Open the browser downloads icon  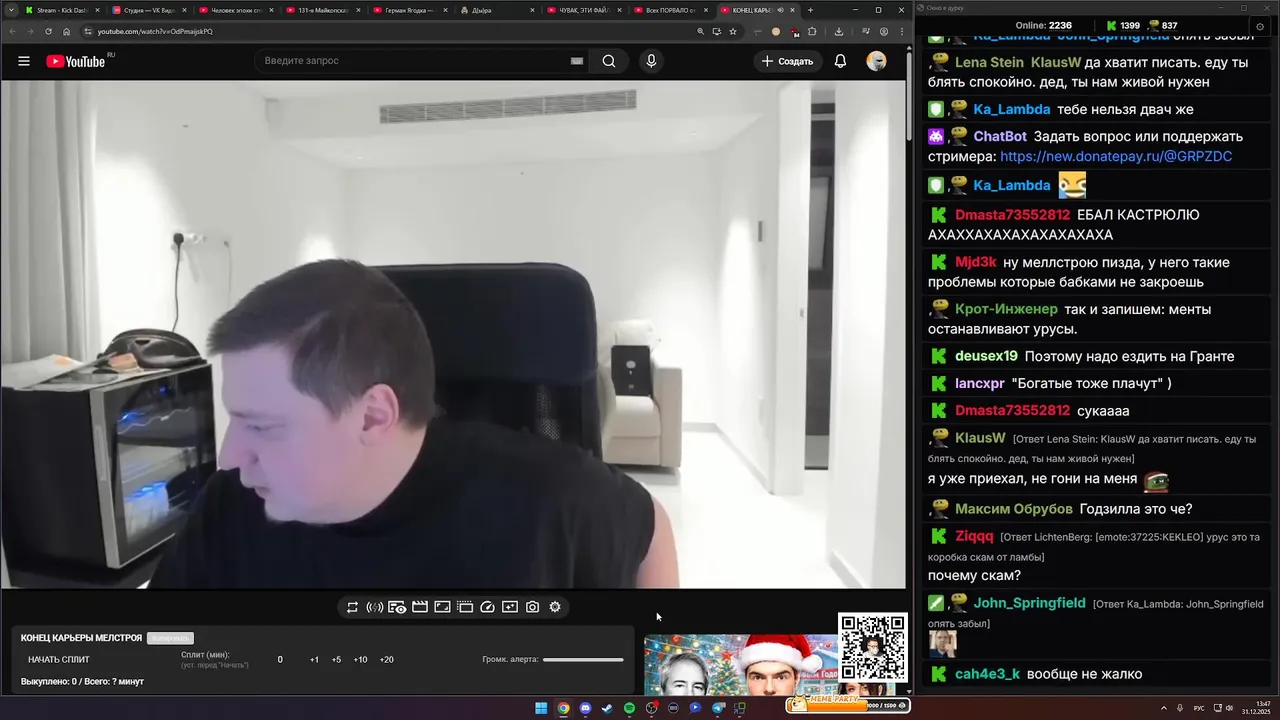point(837,31)
